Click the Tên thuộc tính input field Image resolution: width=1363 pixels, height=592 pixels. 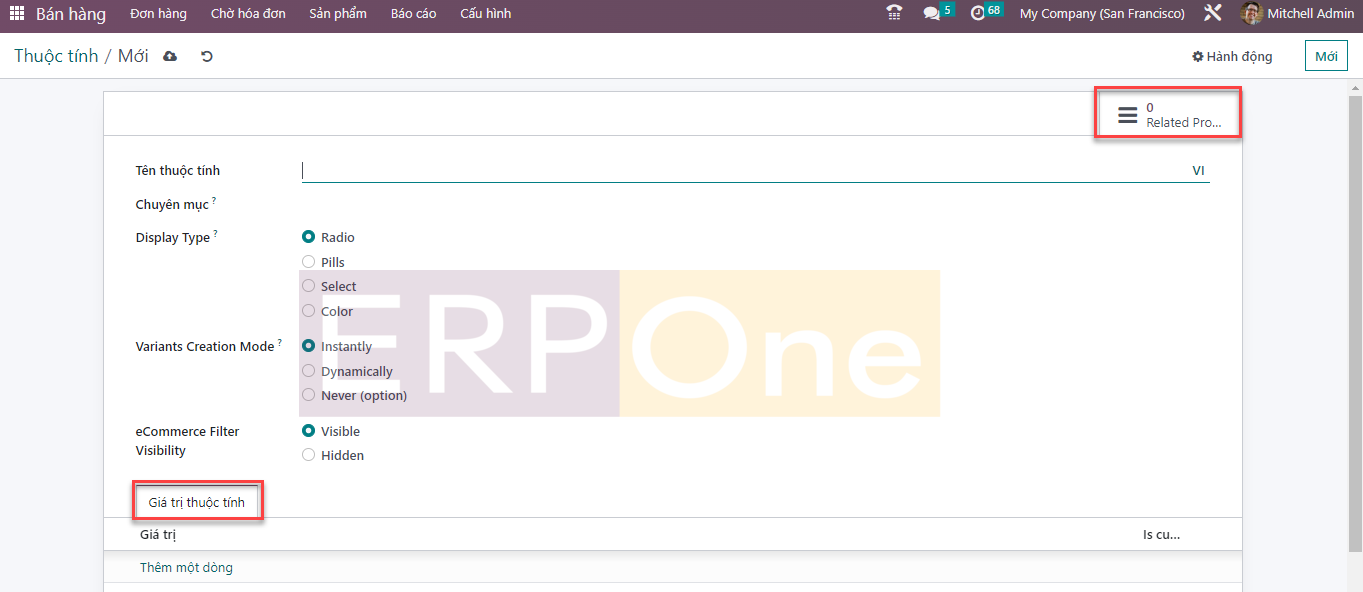740,171
